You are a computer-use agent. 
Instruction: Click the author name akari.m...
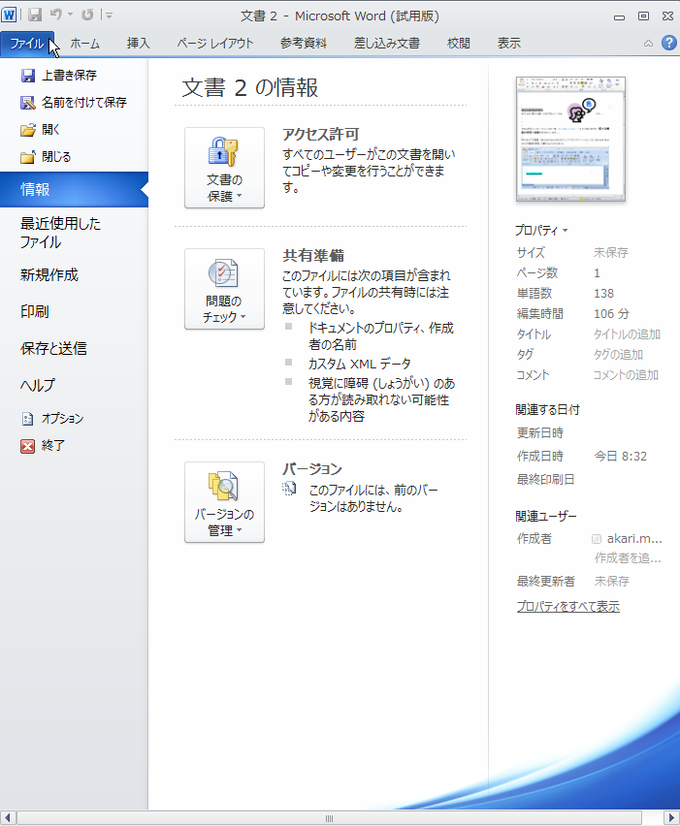tap(635, 539)
